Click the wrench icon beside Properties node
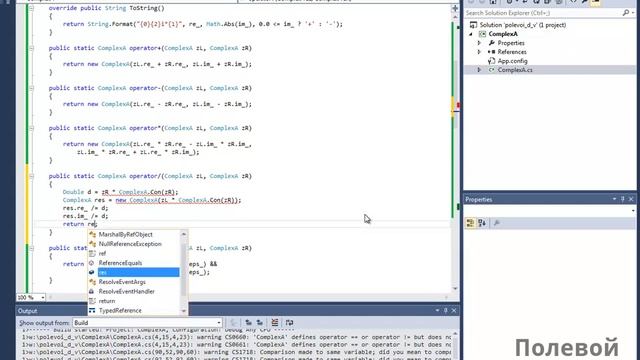This screenshot has width=640, height=360. click(x=491, y=43)
